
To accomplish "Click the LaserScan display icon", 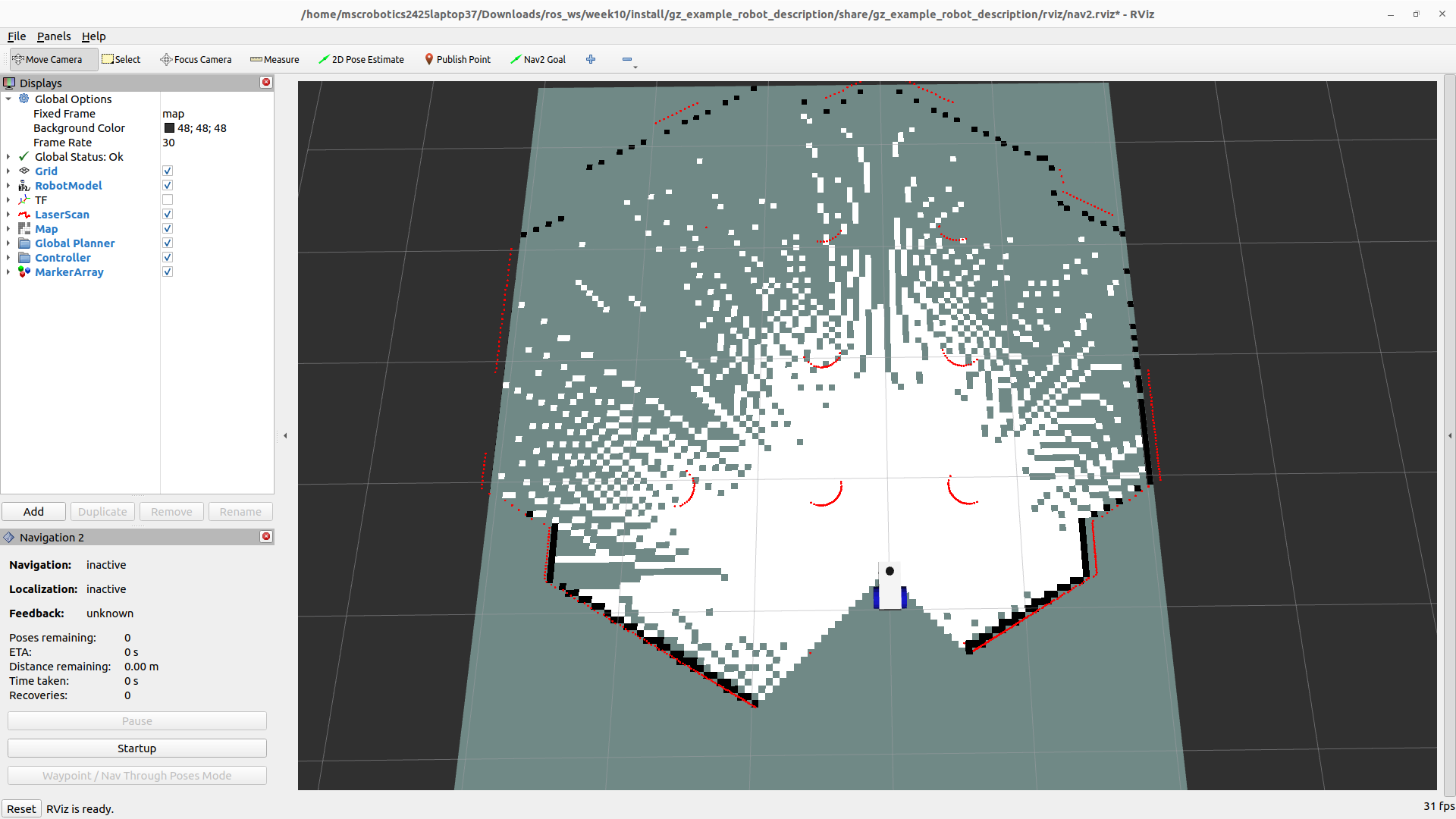I will [x=24, y=214].
